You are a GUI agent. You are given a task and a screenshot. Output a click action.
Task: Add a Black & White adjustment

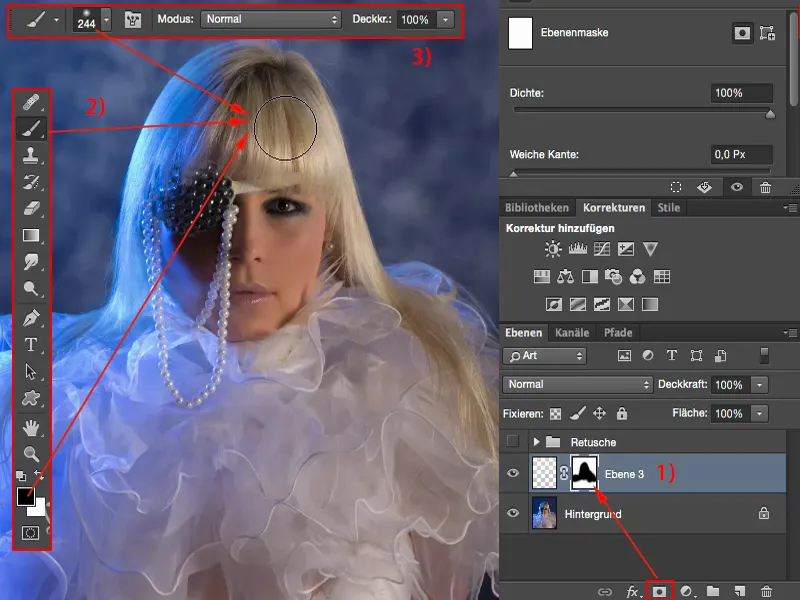(x=590, y=277)
